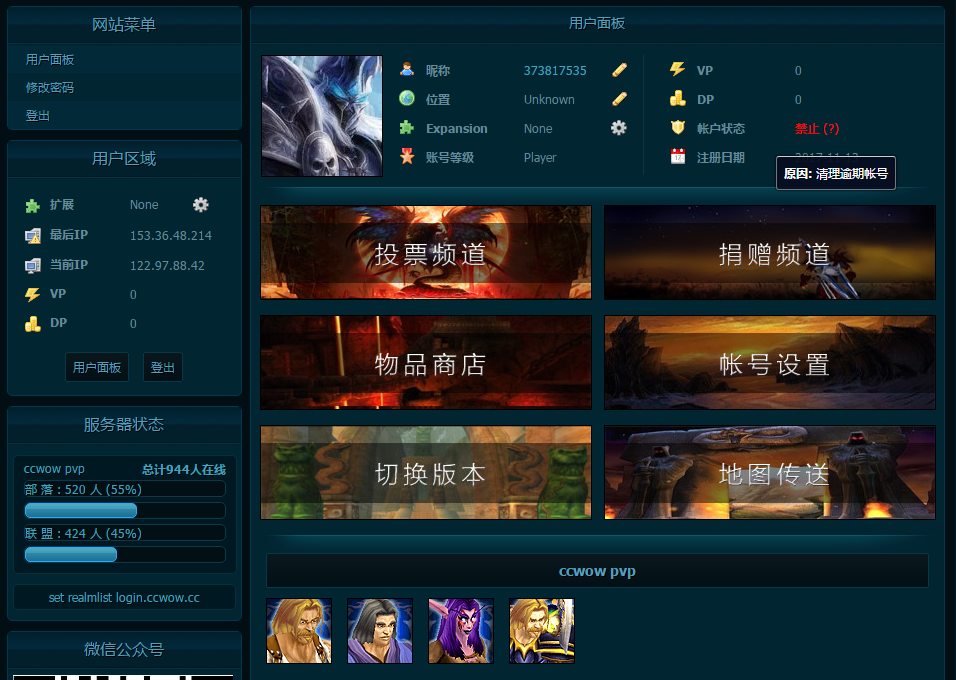Select the purple night elf character portrait
956x680 pixels.
(x=461, y=631)
